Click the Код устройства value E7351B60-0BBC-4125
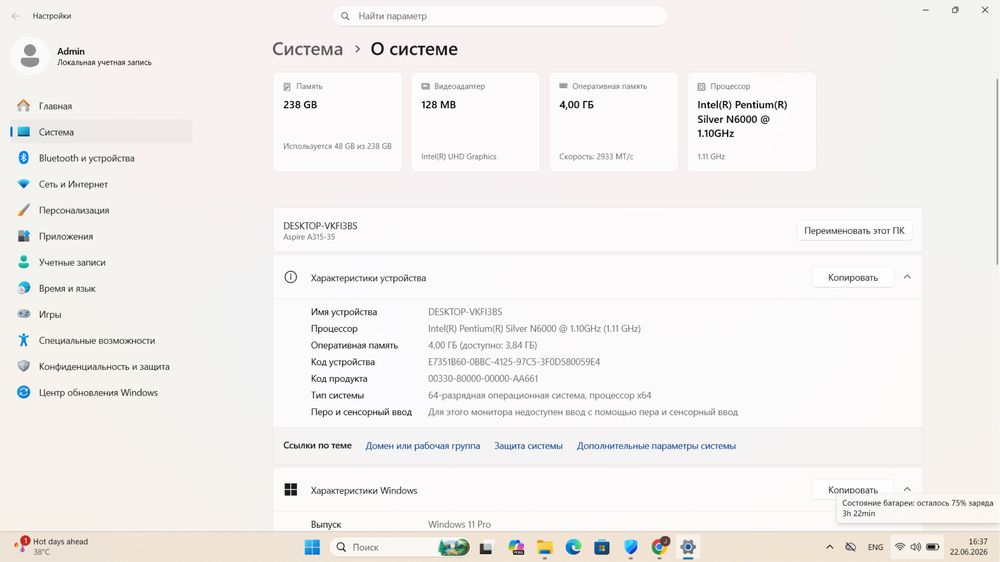Viewport: 1000px width, 562px height. pos(514,362)
